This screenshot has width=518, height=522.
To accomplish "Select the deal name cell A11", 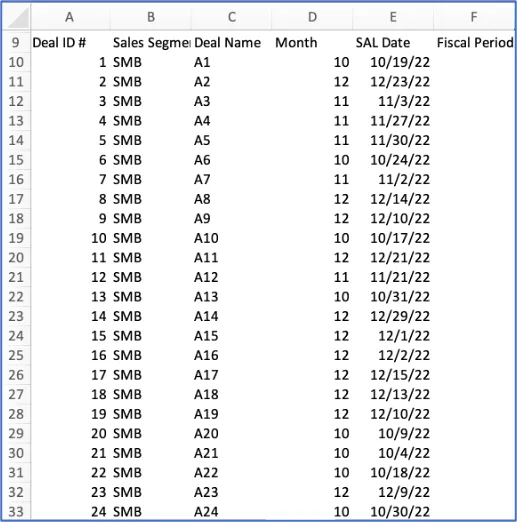I will [232, 258].
